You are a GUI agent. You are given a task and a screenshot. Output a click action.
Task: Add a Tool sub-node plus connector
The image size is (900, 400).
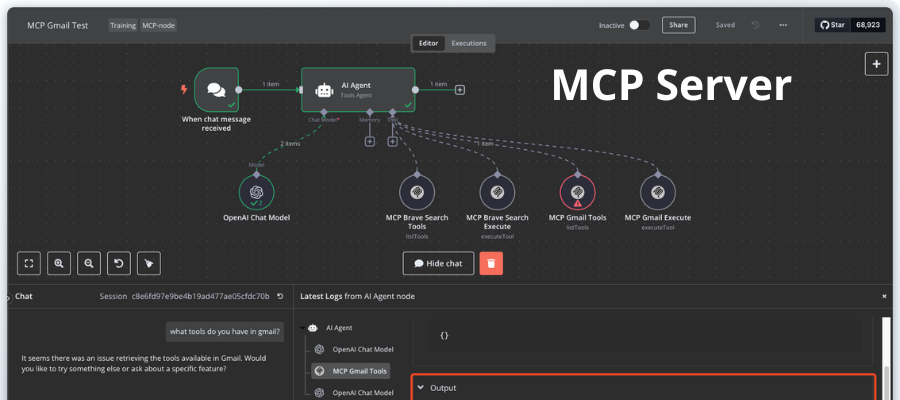pos(393,141)
